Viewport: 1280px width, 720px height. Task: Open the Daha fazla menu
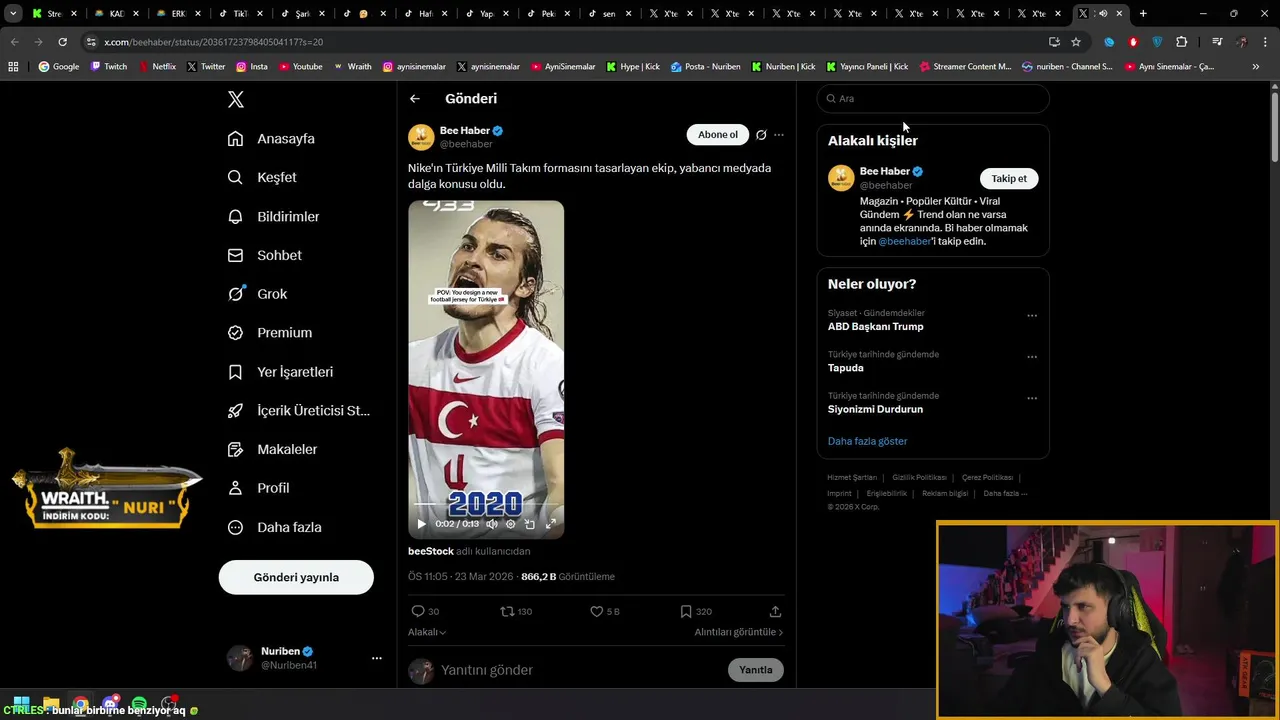click(x=274, y=527)
